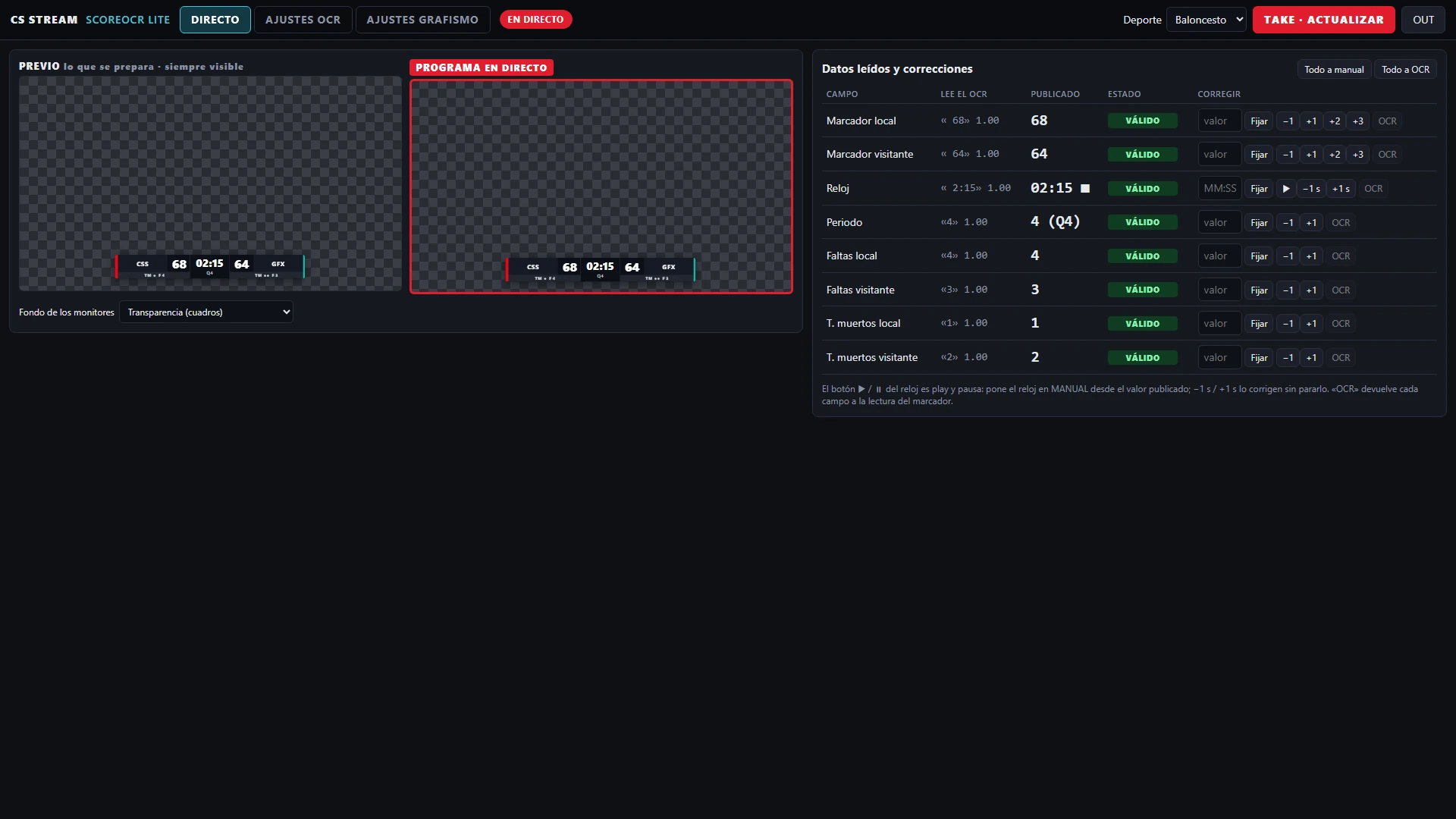The width and height of the screenshot is (1456, 819).
Task: Increase Periodo by +1
Action: point(1311,223)
